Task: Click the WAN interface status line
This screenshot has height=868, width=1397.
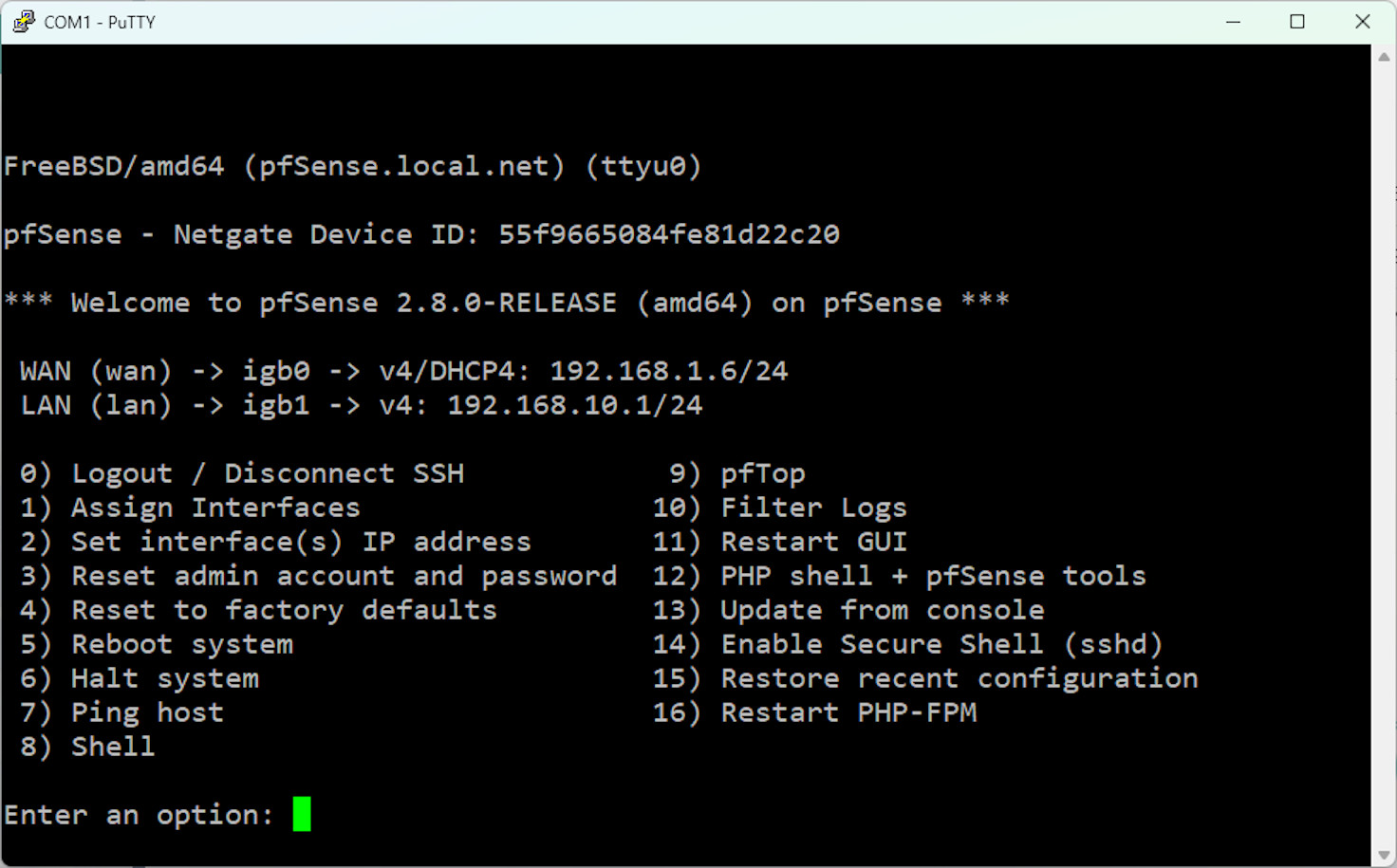Action: (x=402, y=370)
